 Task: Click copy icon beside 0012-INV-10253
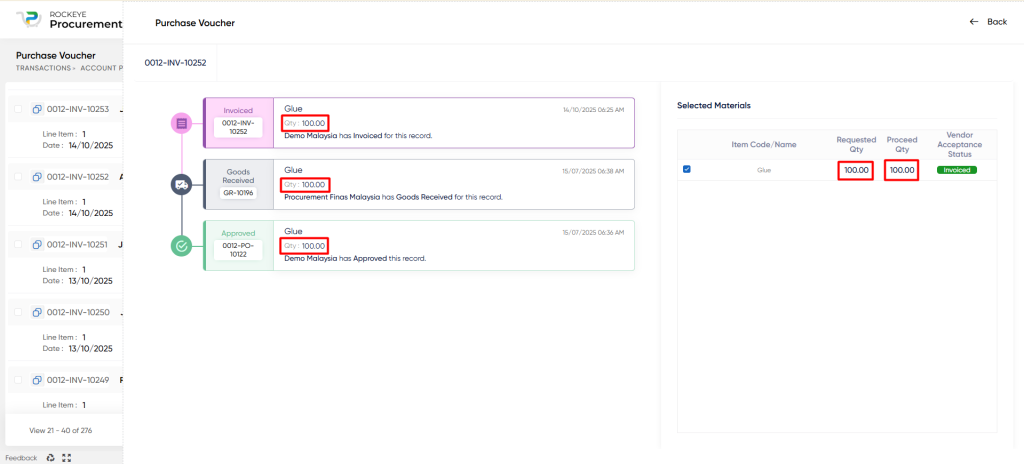[37, 109]
